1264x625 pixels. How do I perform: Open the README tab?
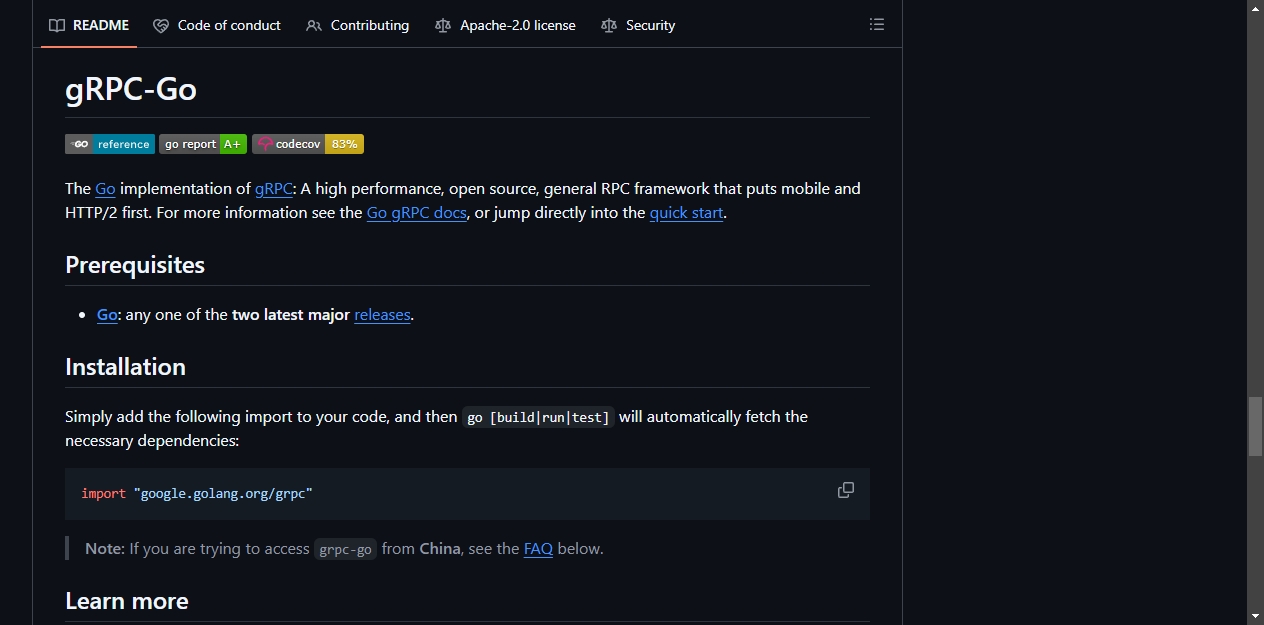coord(89,25)
